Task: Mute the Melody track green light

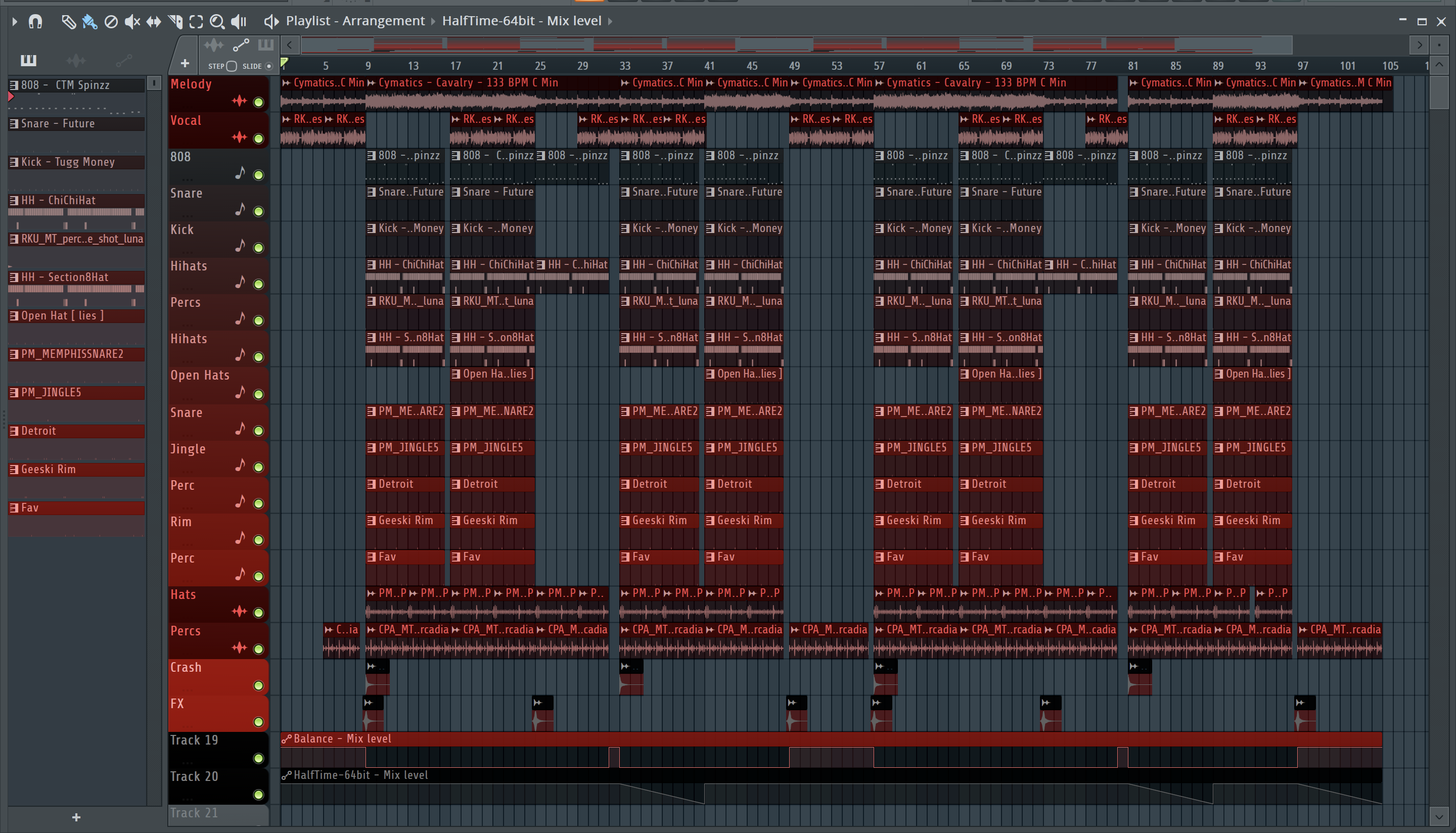Action: (258, 103)
